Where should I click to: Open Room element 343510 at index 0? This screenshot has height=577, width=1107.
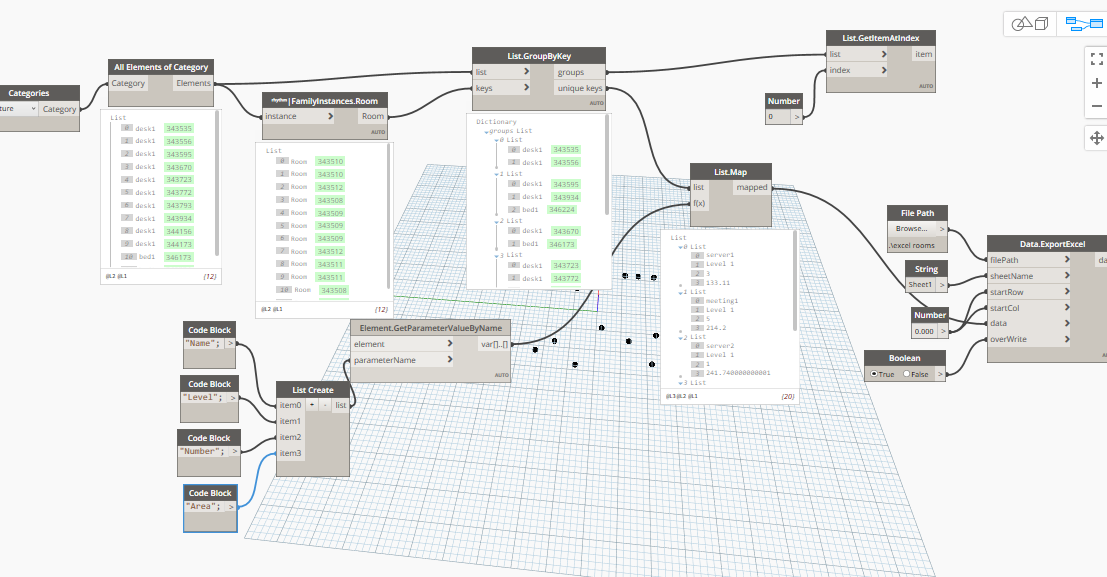(330, 162)
